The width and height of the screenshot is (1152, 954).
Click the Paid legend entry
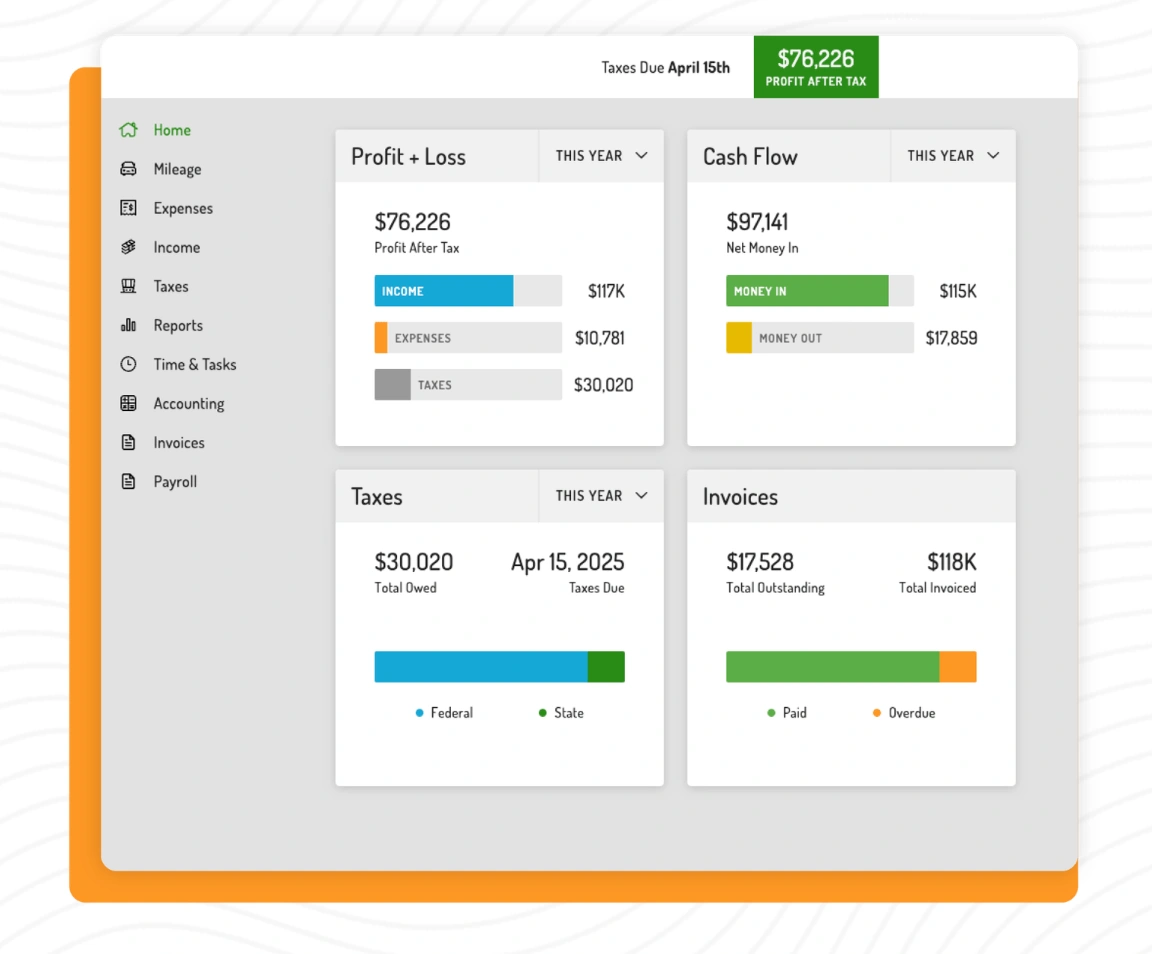787,713
